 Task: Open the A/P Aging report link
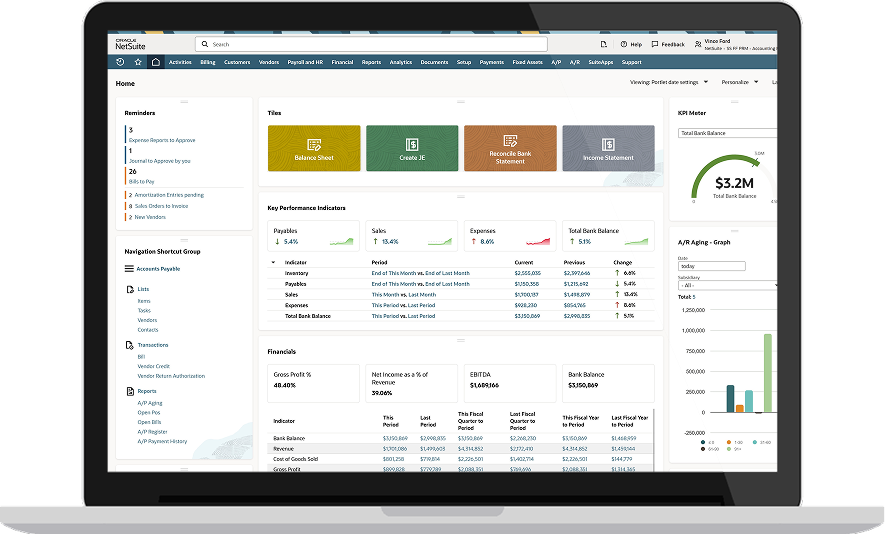click(x=149, y=403)
